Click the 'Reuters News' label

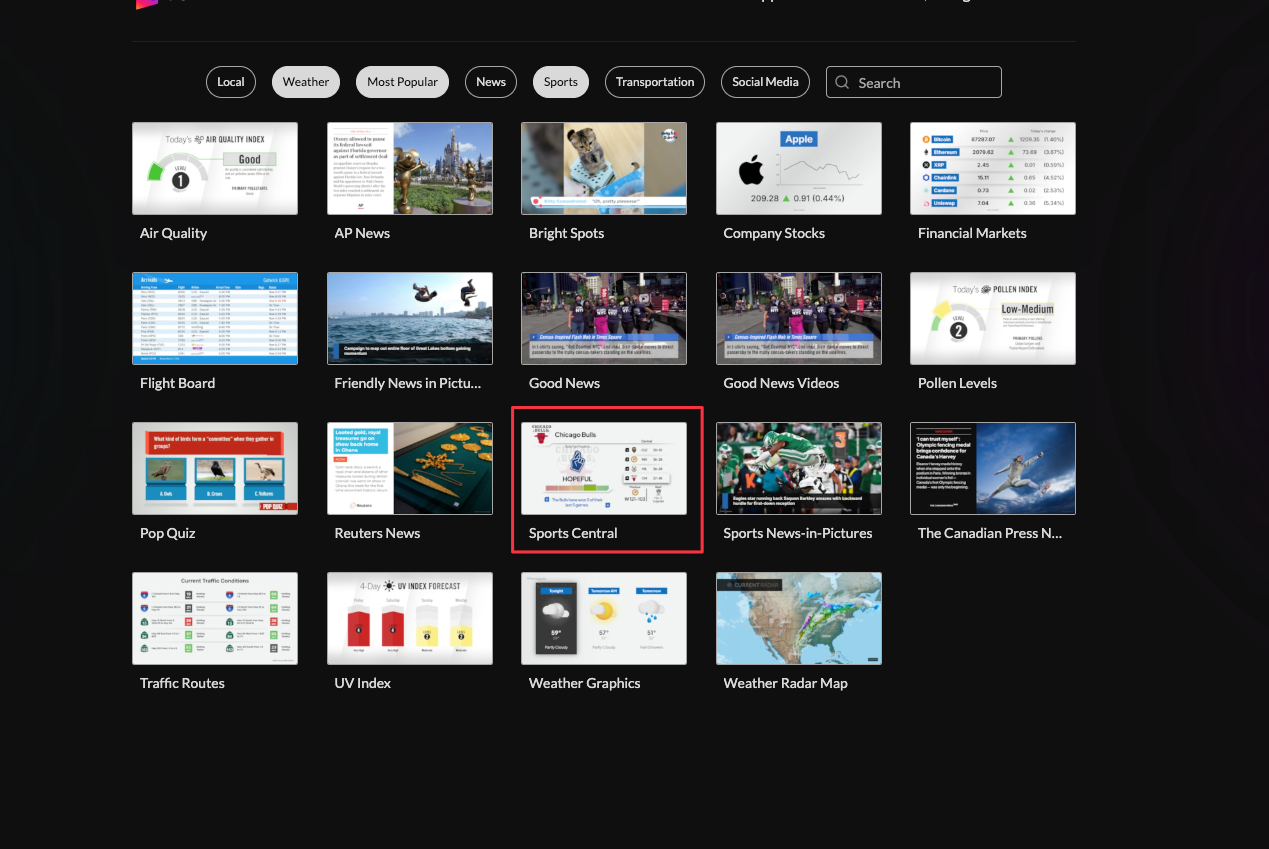pos(377,533)
